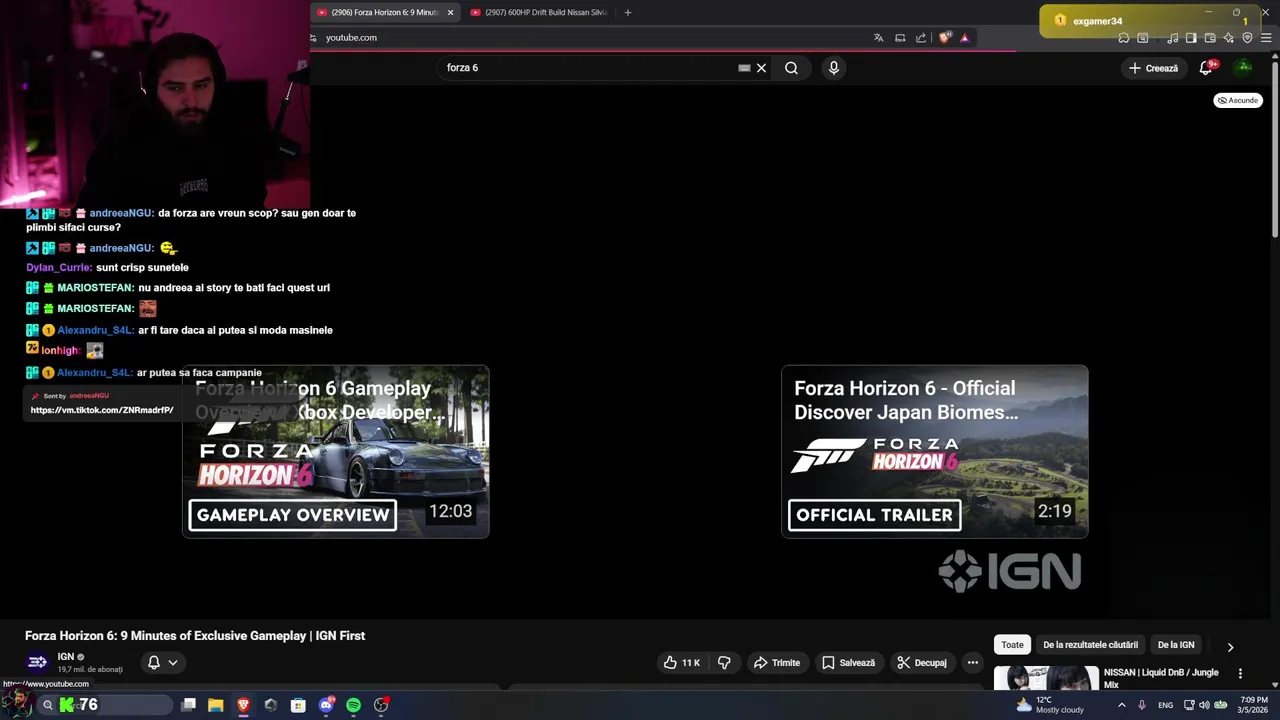Viewport: 1280px width, 720px height.
Task: Dislike the video with thumbs down
Action: (724, 662)
